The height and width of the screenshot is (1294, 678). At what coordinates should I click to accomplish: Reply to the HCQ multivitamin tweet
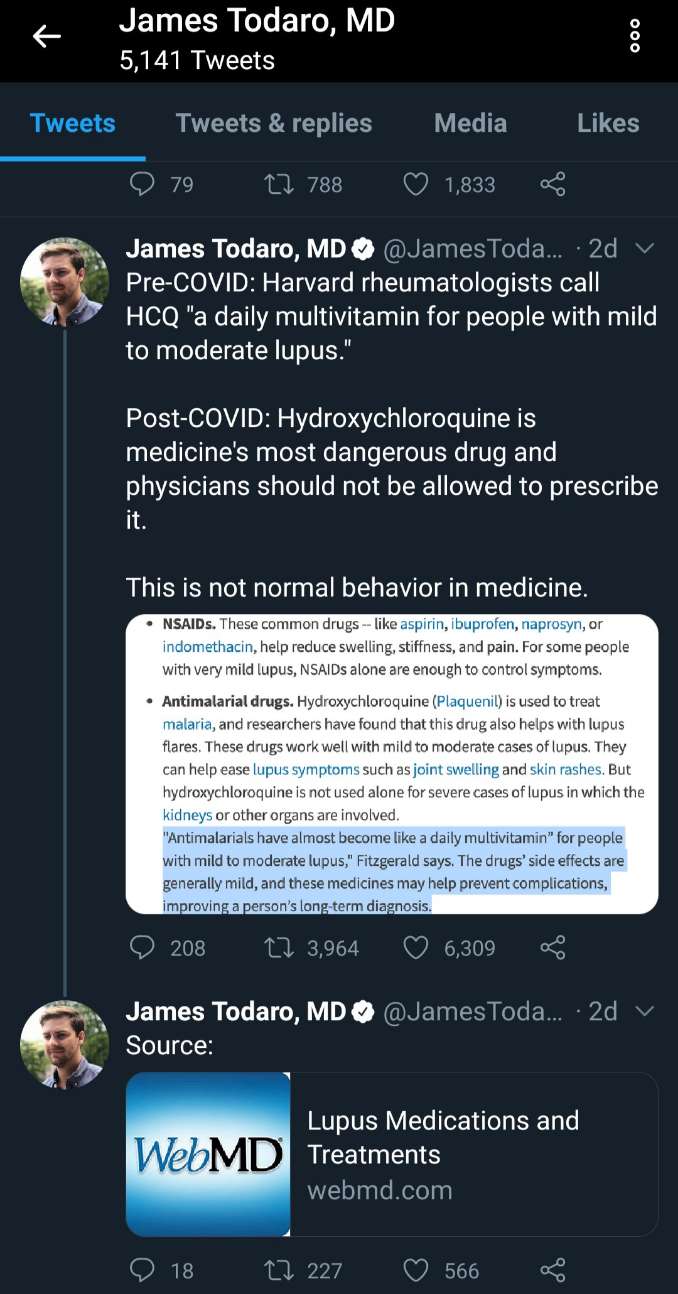point(144,947)
